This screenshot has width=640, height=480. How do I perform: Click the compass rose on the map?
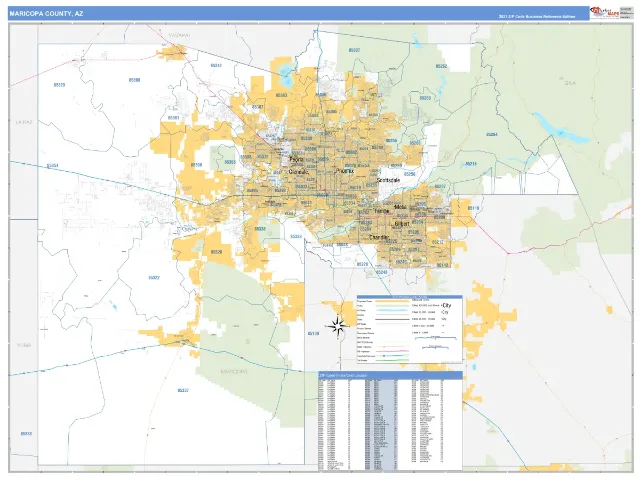(337, 326)
